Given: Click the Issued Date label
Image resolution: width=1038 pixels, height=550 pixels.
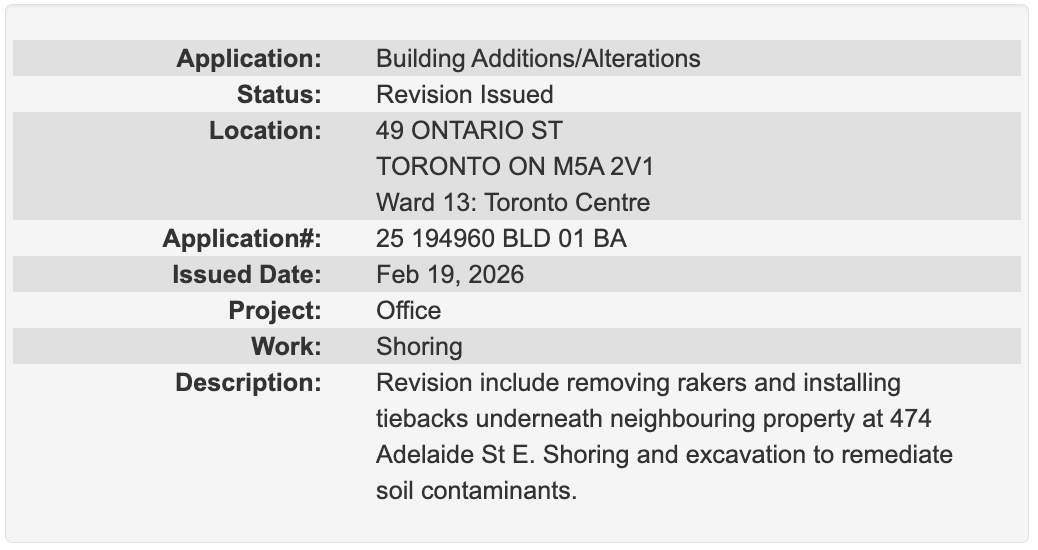Looking at the screenshot, I should click(x=247, y=275).
